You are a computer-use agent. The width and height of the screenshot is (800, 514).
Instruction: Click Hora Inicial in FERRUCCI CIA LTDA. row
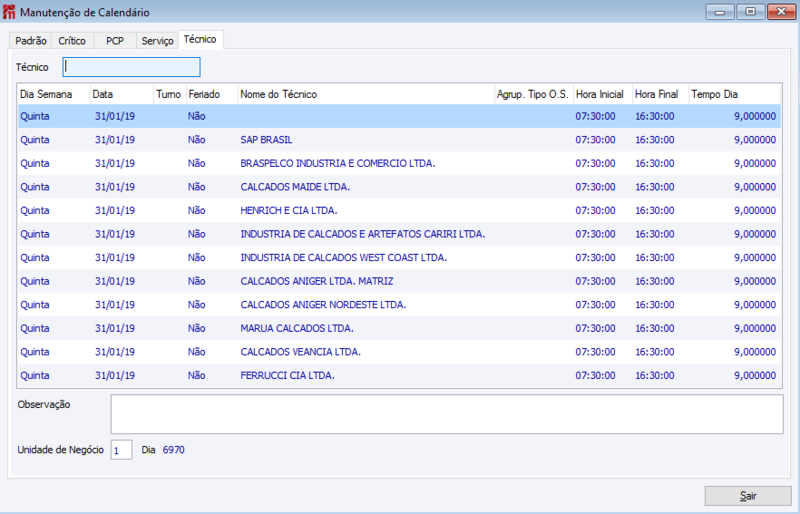point(595,375)
